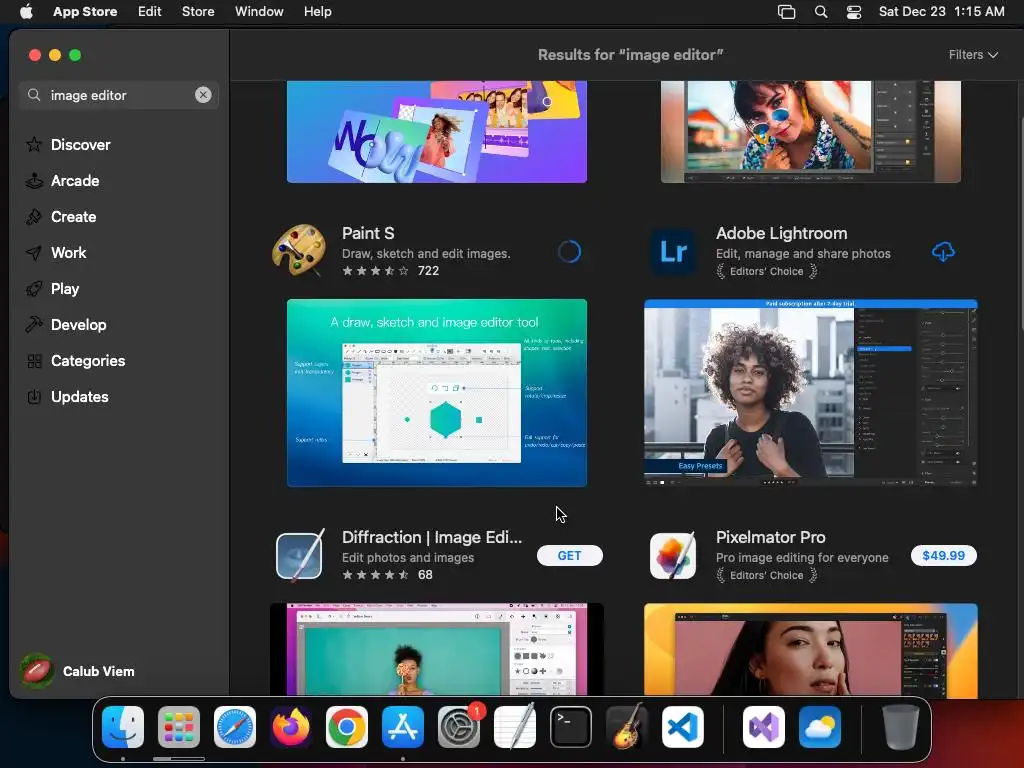Image resolution: width=1024 pixels, height=768 pixels.
Task: Open the App Store menu in menu bar
Action: [85, 12]
